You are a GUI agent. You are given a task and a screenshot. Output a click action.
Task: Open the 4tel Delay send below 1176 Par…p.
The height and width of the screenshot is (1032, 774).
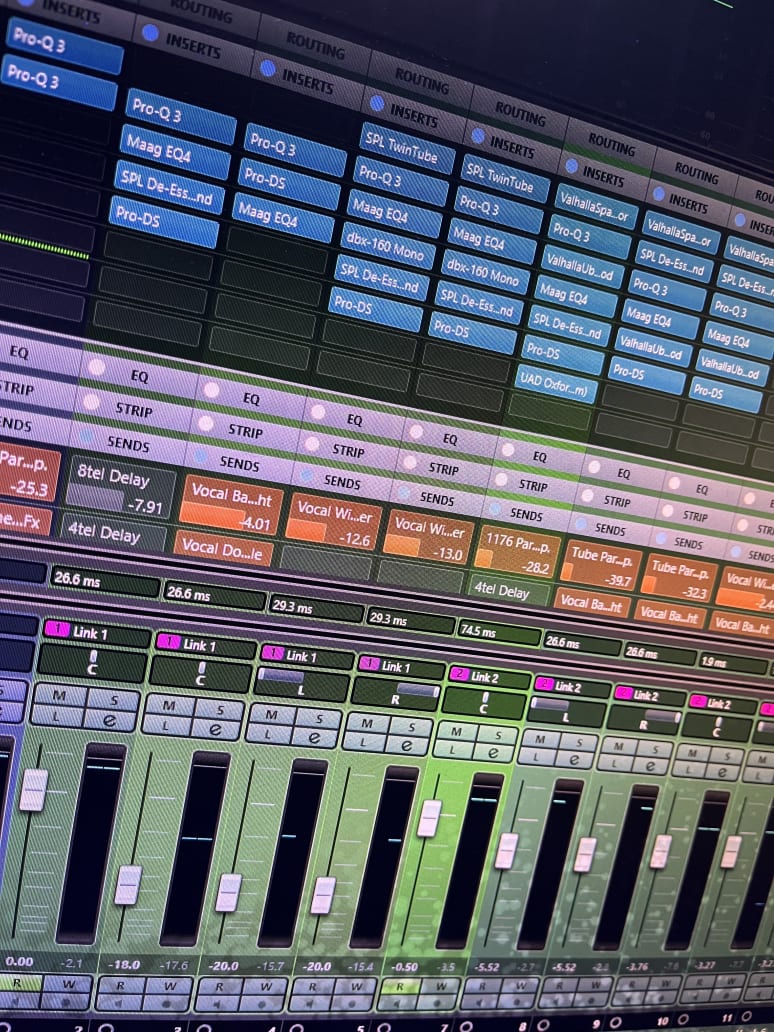click(510, 590)
